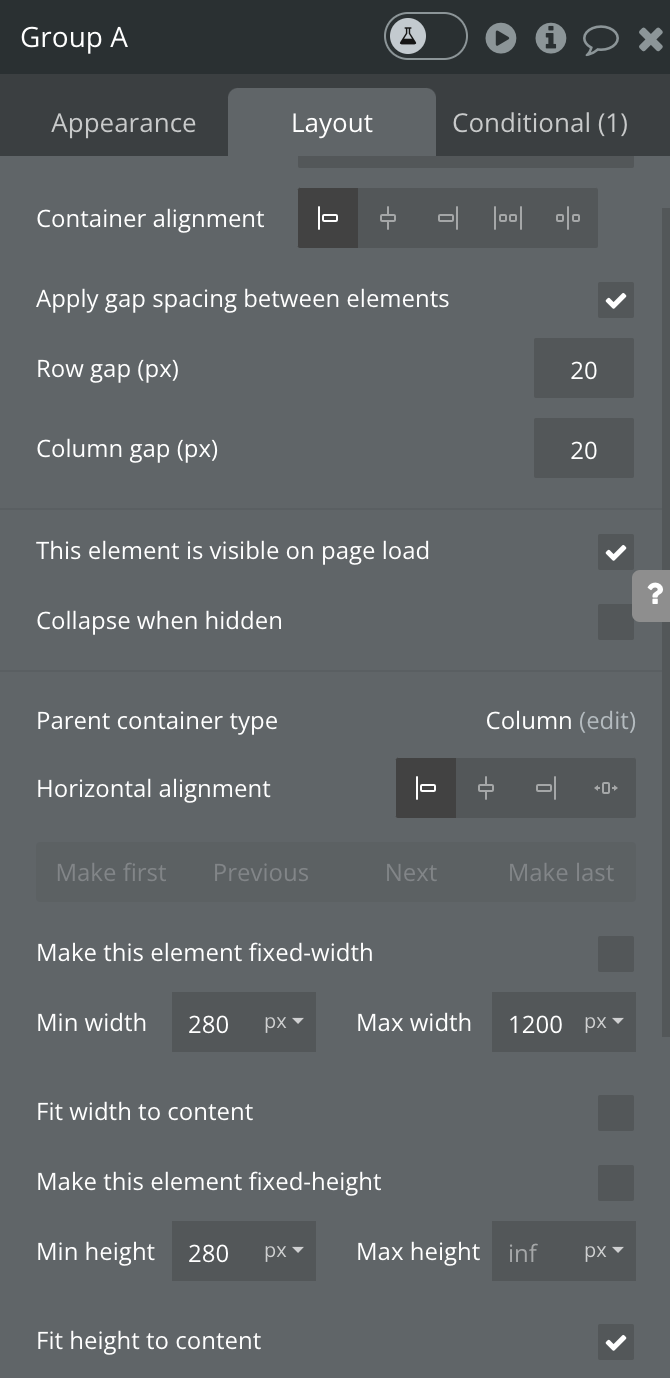This screenshot has width=670, height=1378.
Task: Click the play animation icon in header
Action: click(x=501, y=38)
